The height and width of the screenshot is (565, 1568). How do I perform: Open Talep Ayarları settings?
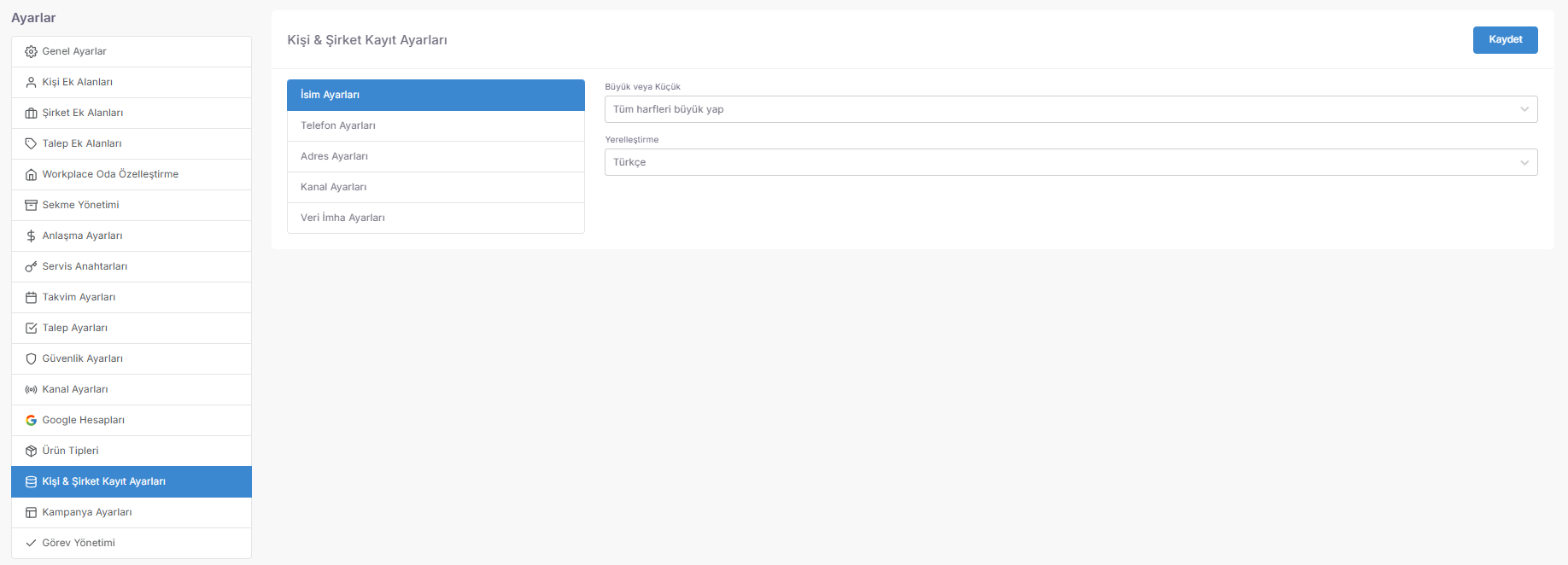coord(132,328)
